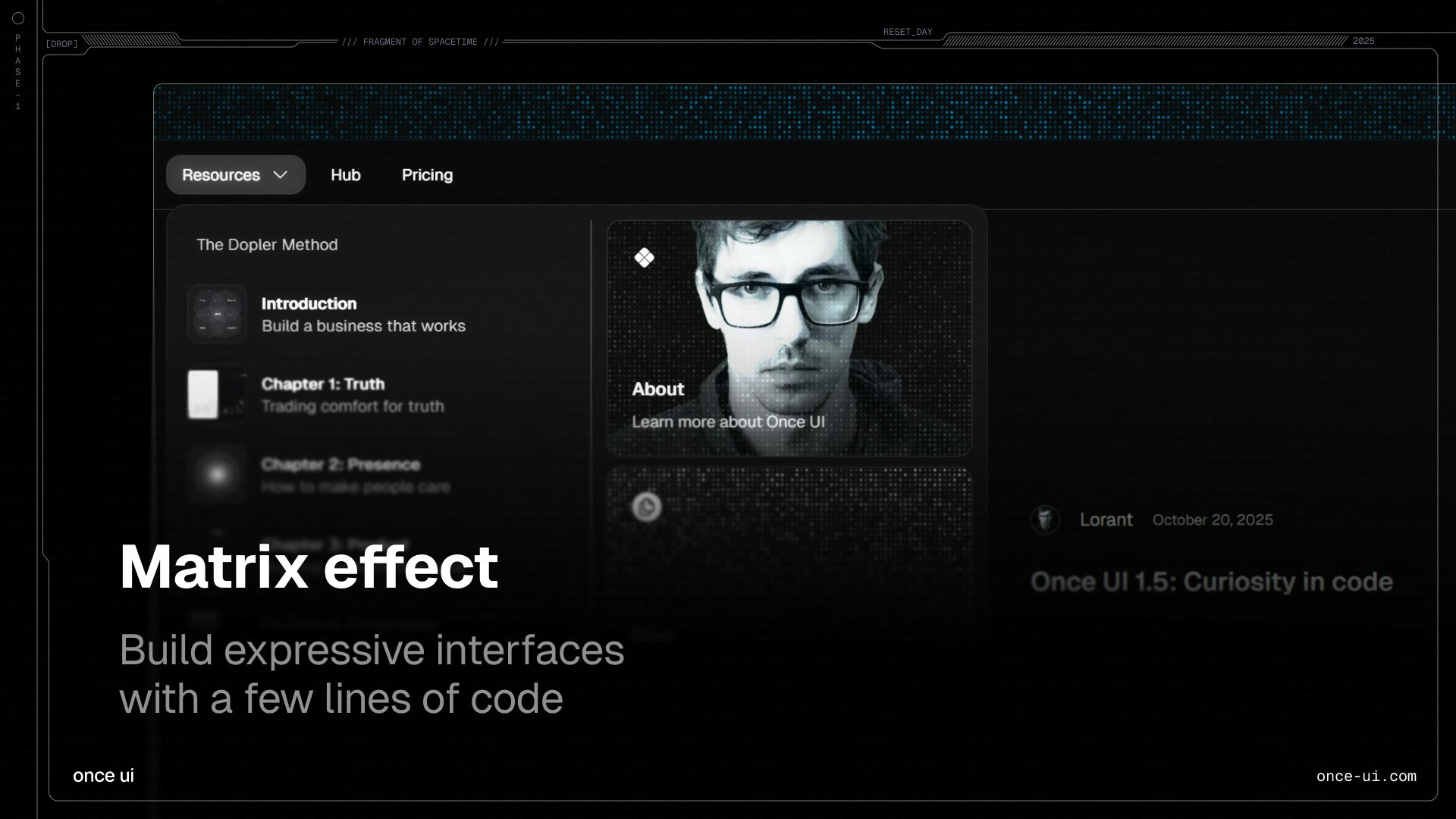
Task: Open the About card with portrait
Action: coord(789,337)
